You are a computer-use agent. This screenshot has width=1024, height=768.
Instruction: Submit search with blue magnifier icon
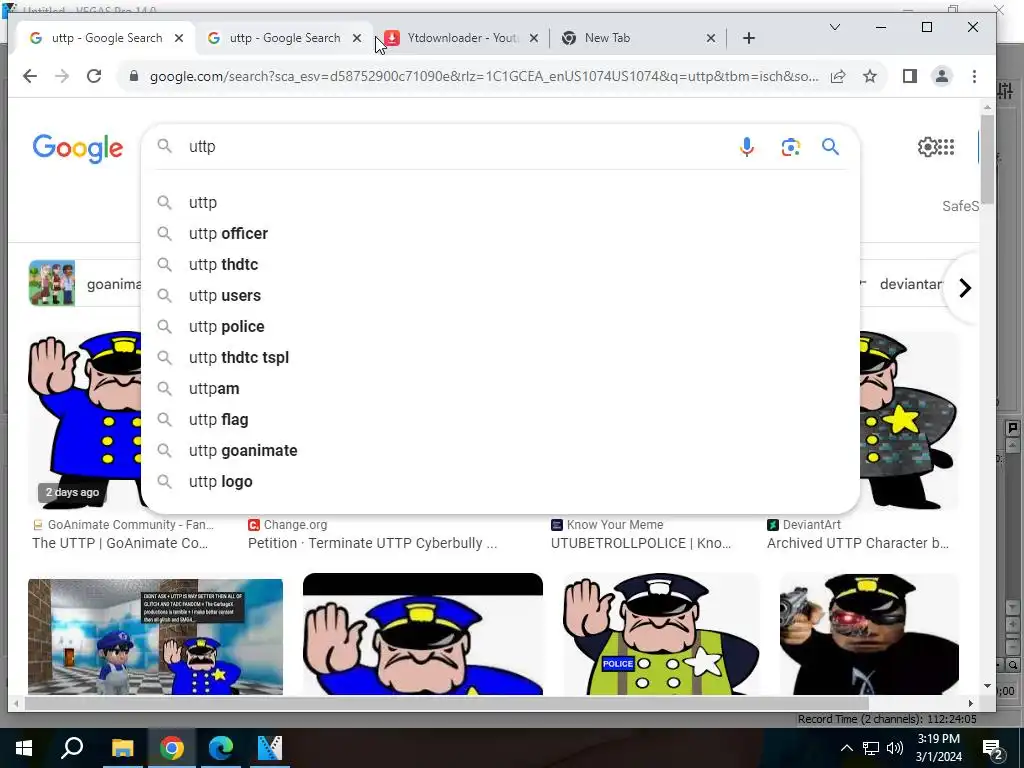point(830,147)
